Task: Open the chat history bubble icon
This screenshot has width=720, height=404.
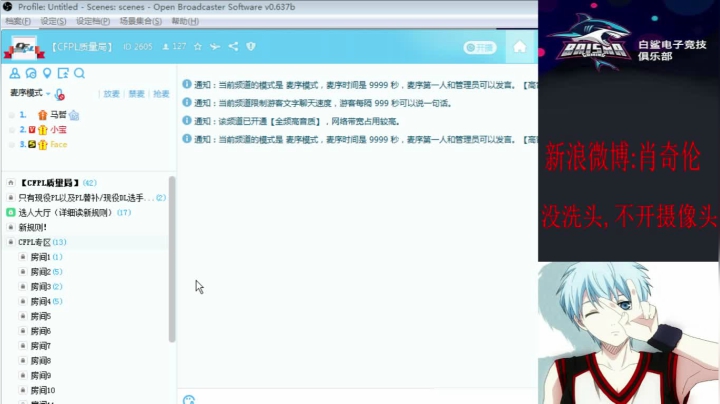Action: click(31, 73)
